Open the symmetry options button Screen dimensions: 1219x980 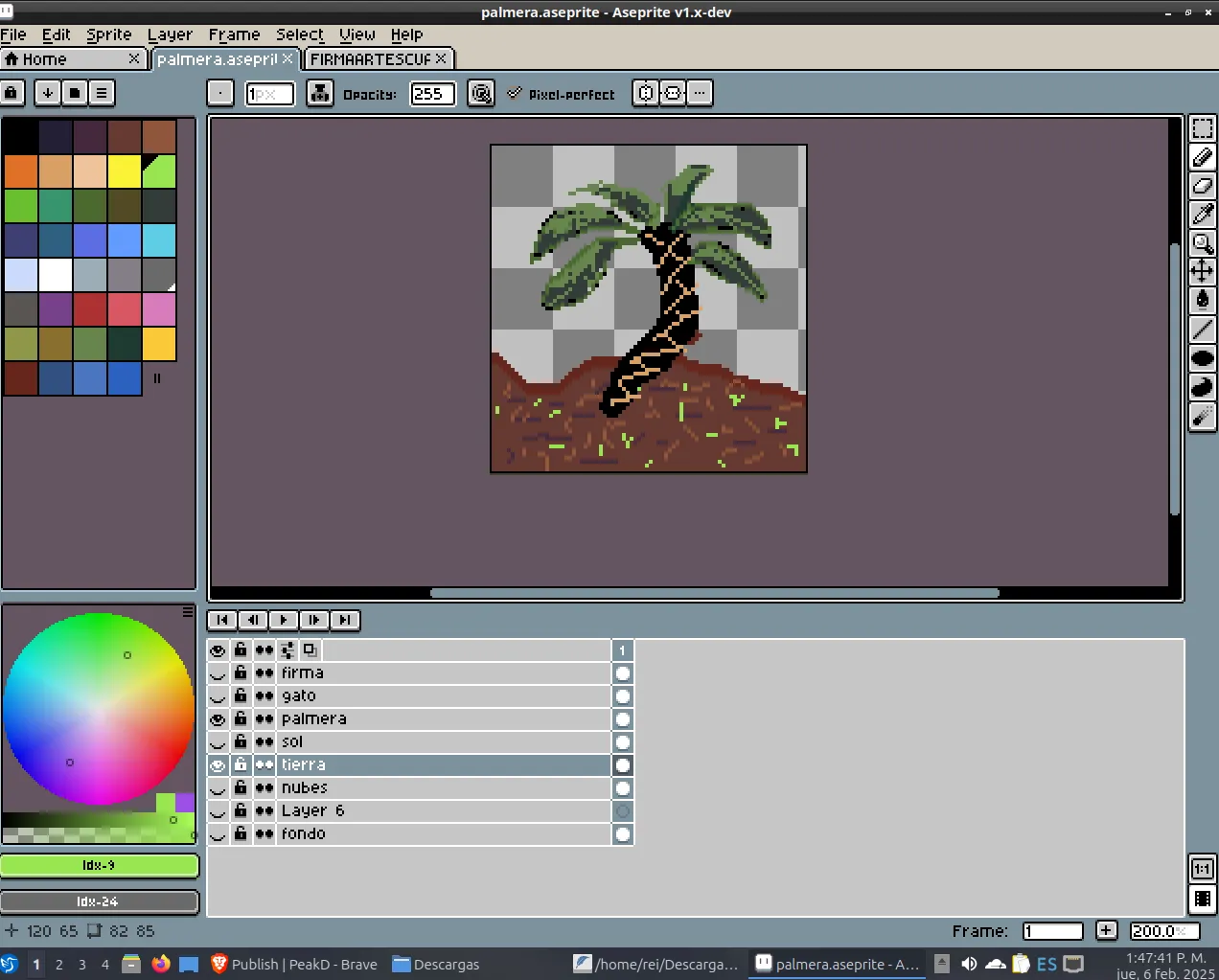[x=646, y=93]
